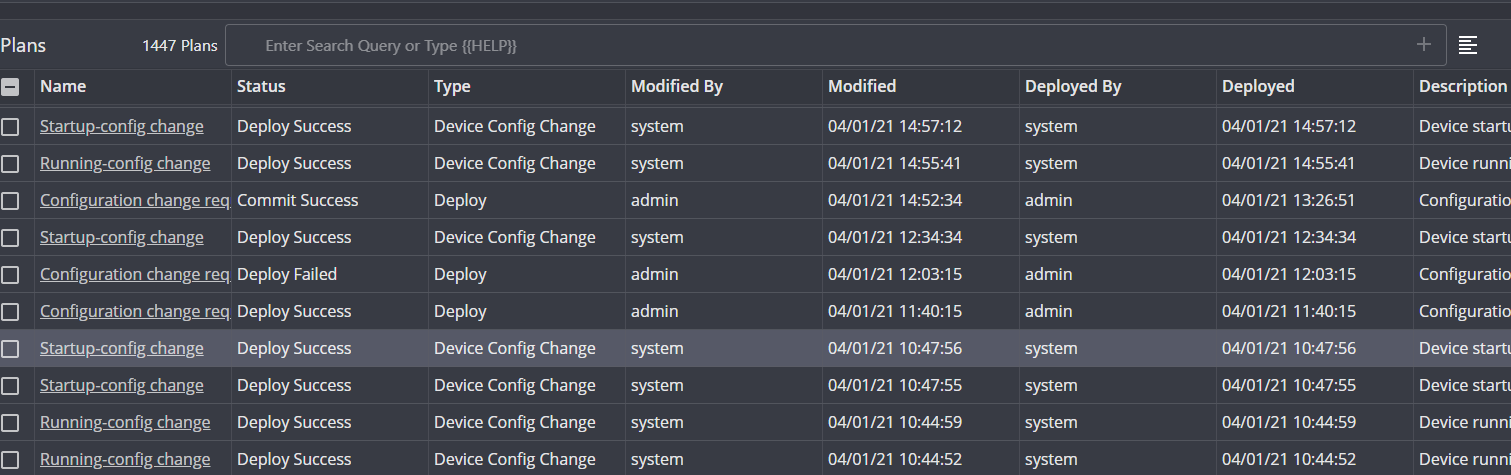This screenshot has width=1511, height=475.
Task: Open Startup-config change modified at 14:57:12
Action: [x=122, y=127]
